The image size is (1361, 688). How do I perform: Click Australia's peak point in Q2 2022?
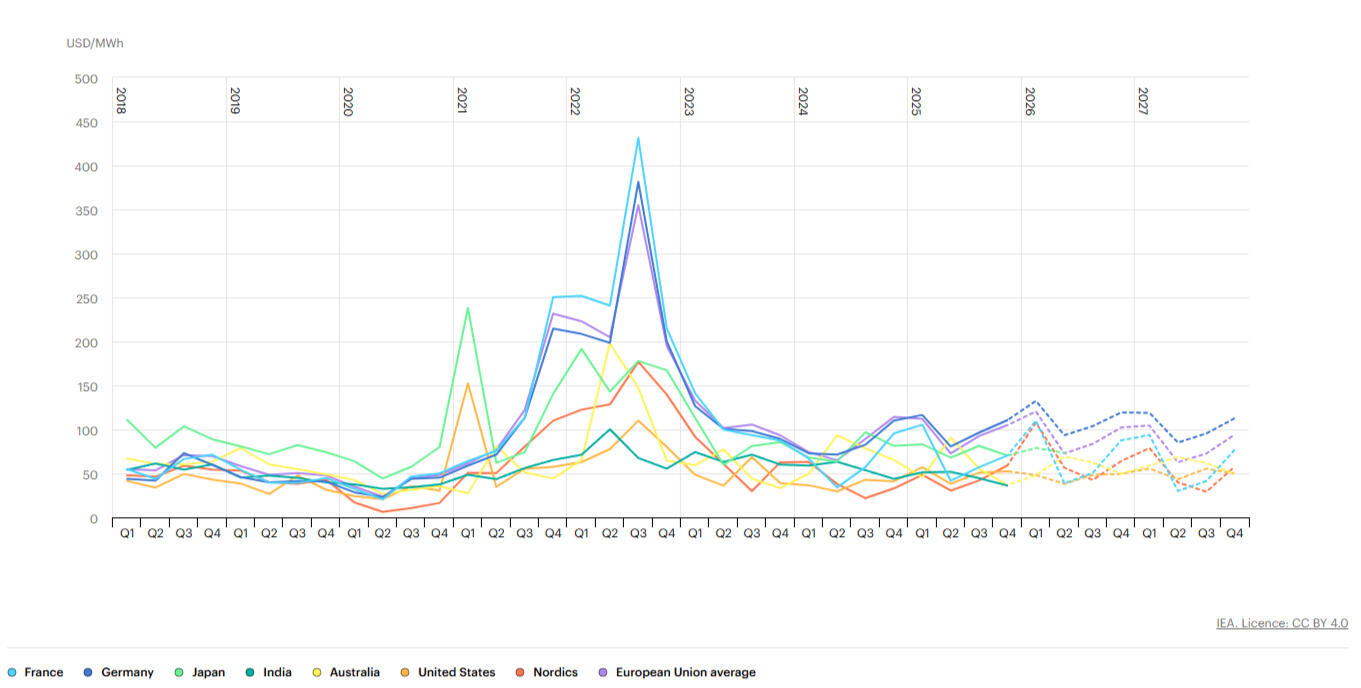click(610, 343)
